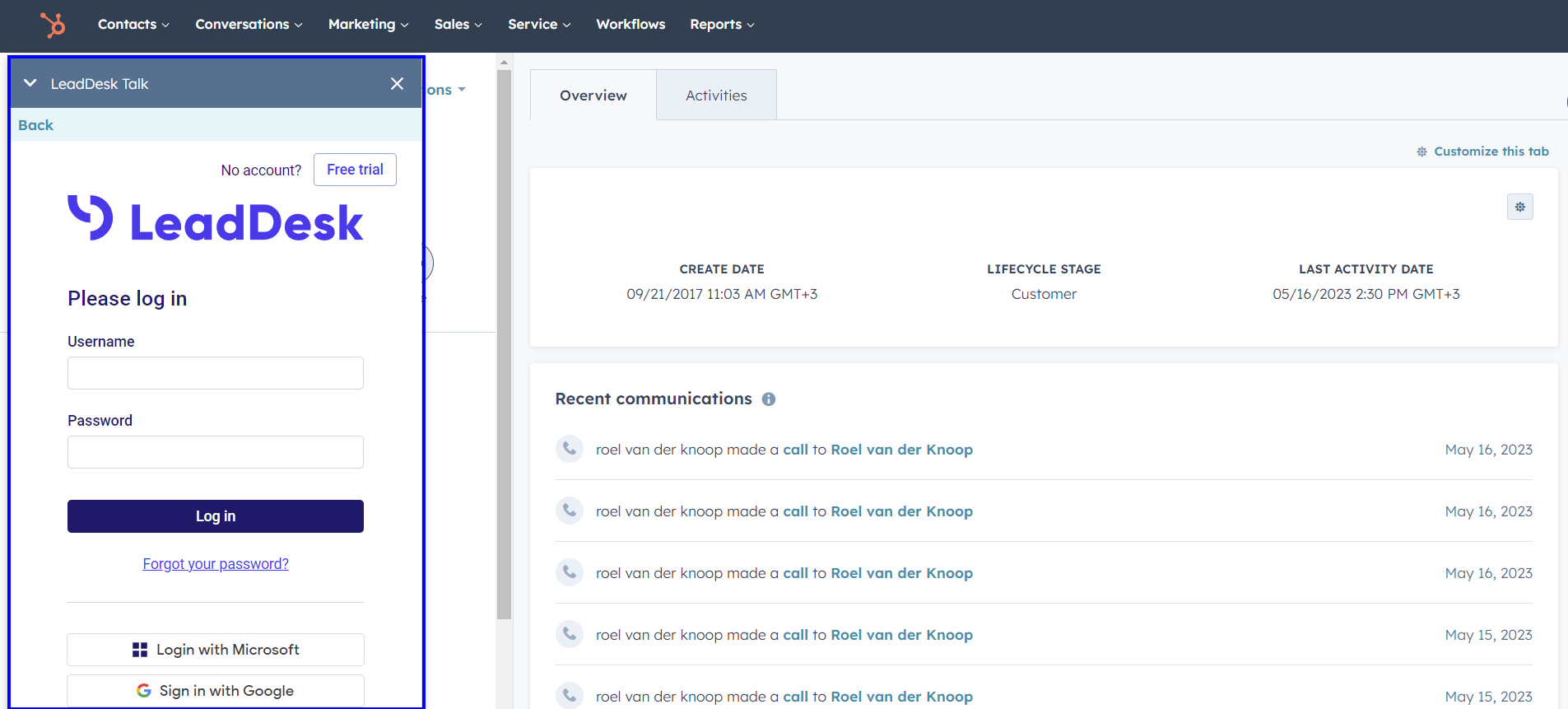Click the Please log in heading
The height and width of the screenshot is (709, 1568).
coord(128,298)
